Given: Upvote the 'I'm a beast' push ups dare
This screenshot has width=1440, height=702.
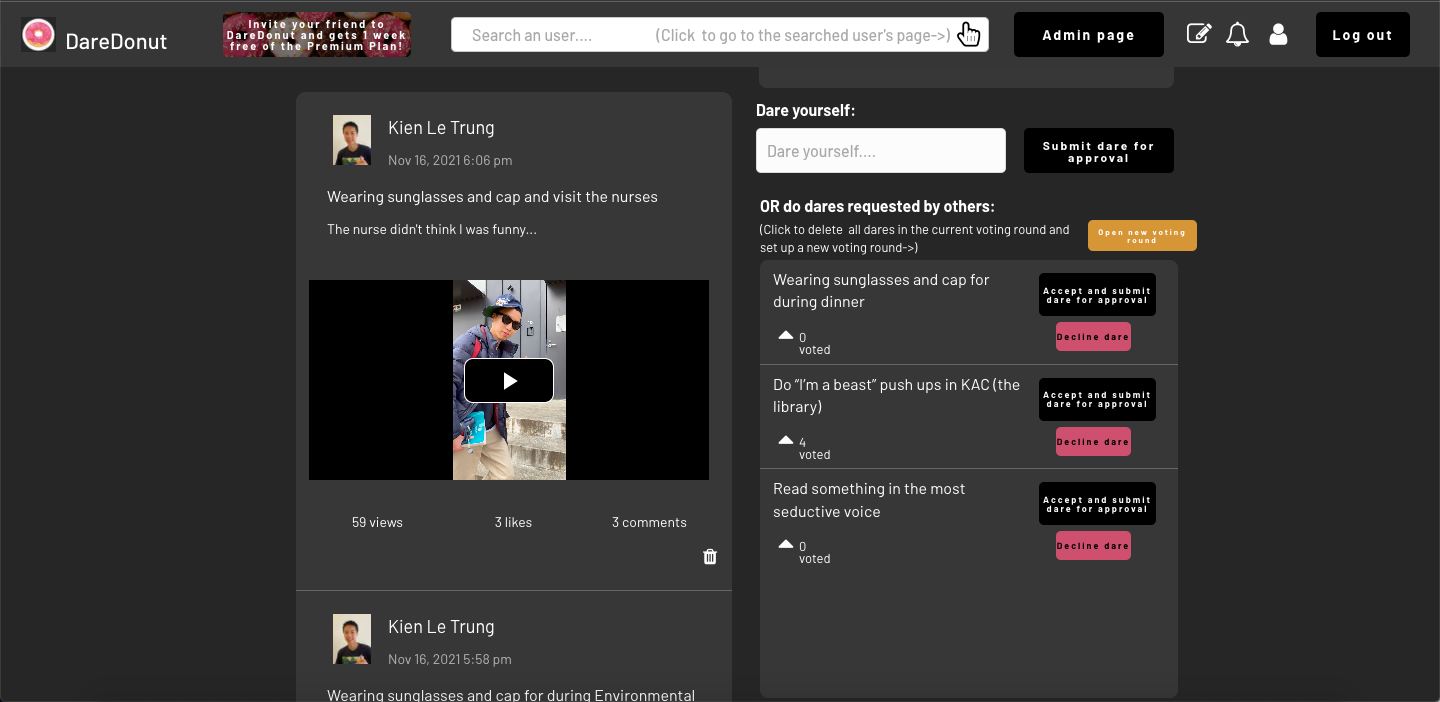Looking at the screenshot, I should [786, 440].
